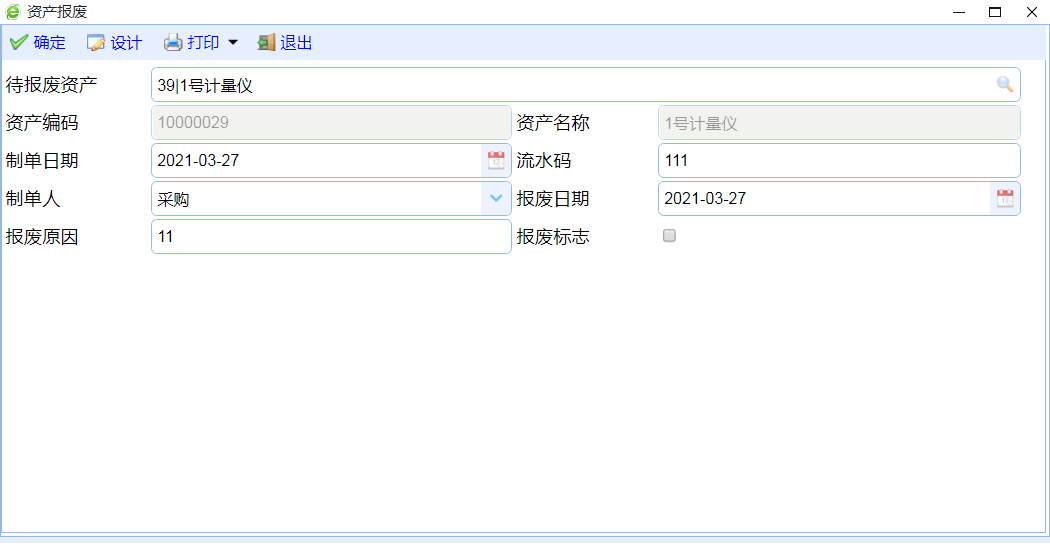
Task: Expand the 打印 dropdown arrow
Action: click(x=233, y=43)
